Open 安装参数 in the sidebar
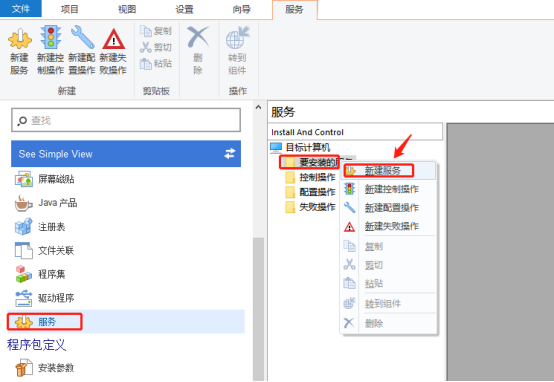This screenshot has width=554, height=382. click(45, 368)
